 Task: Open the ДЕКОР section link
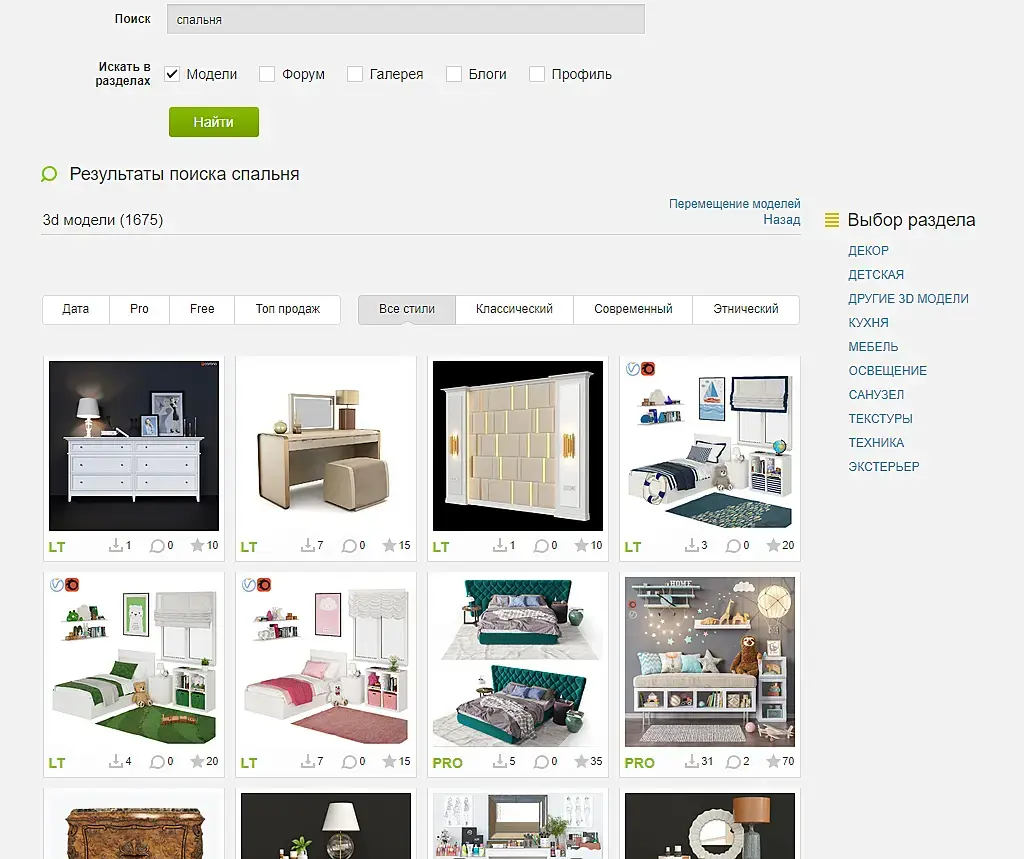click(868, 251)
